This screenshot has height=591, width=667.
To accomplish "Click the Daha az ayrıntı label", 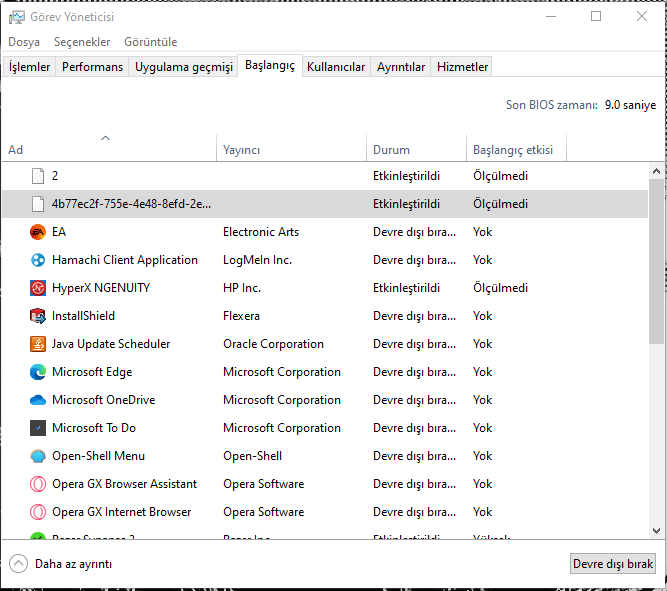I will pyautogui.click(x=74, y=564).
